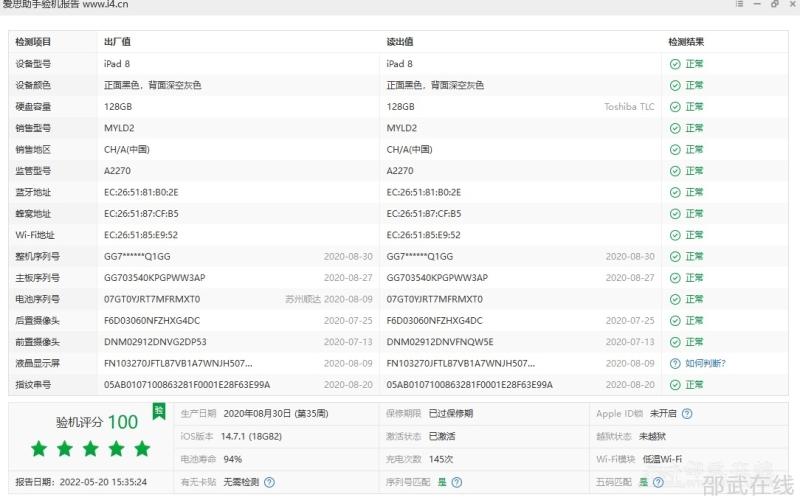Image resolution: width=800 pixels, height=503 pixels.
Task: Click the green check icon for 设备型号
Action: (x=675, y=64)
